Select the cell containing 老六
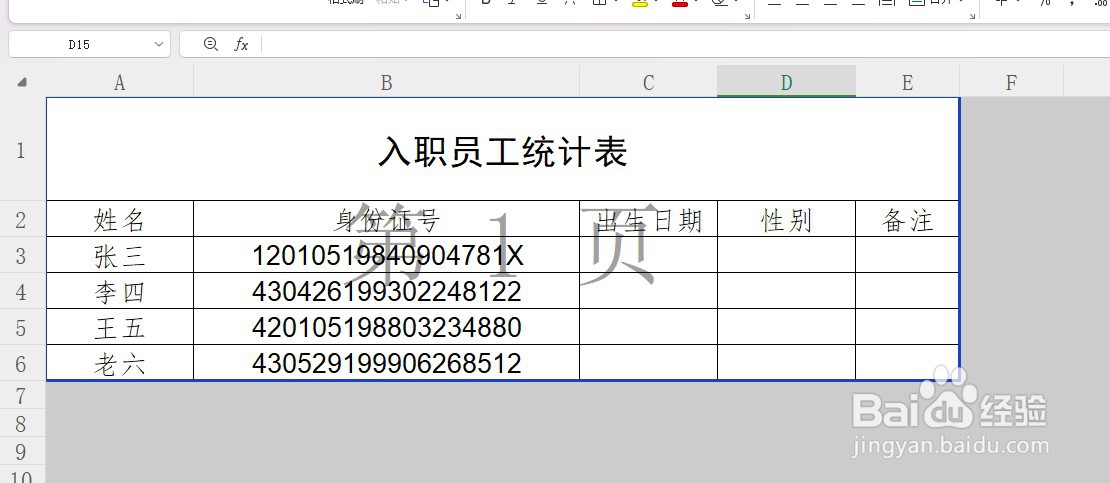 [x=120, y=363]
